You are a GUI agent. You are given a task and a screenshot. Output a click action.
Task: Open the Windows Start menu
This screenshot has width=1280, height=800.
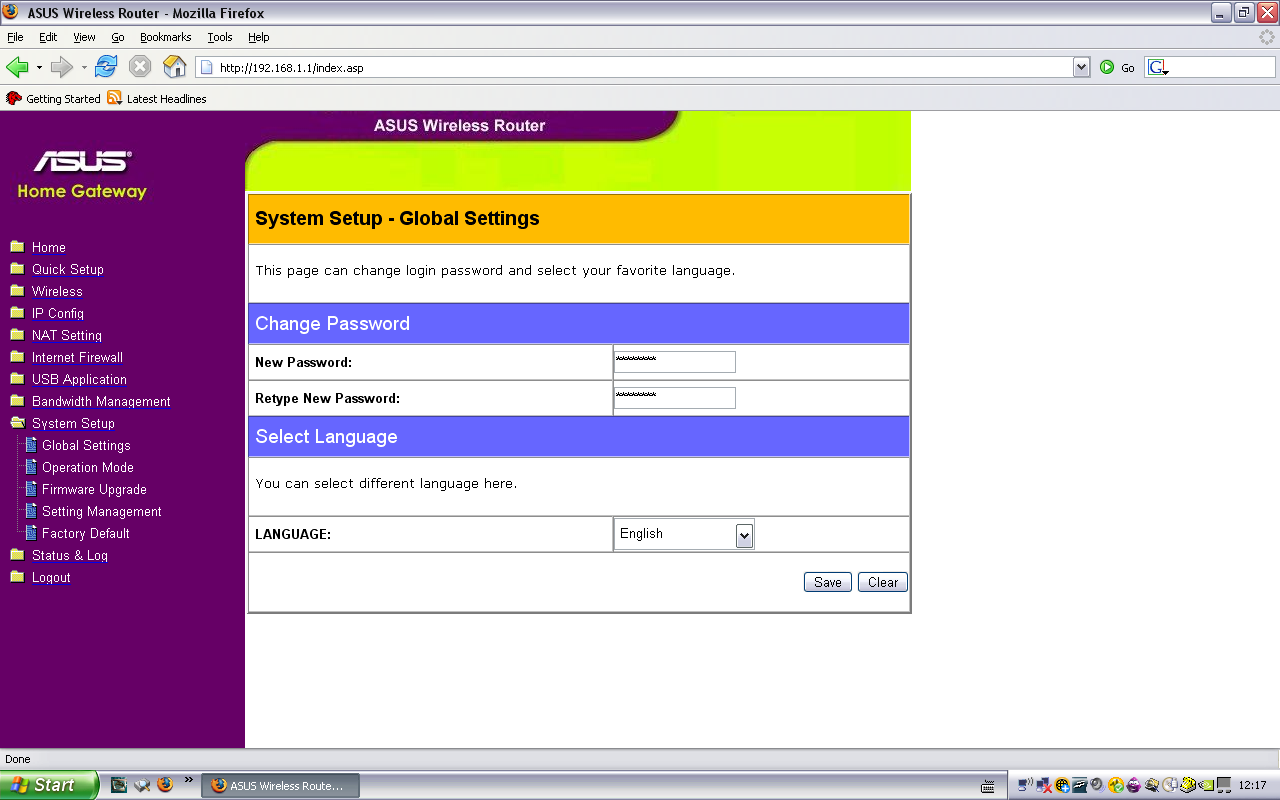[x=49, y=785]
